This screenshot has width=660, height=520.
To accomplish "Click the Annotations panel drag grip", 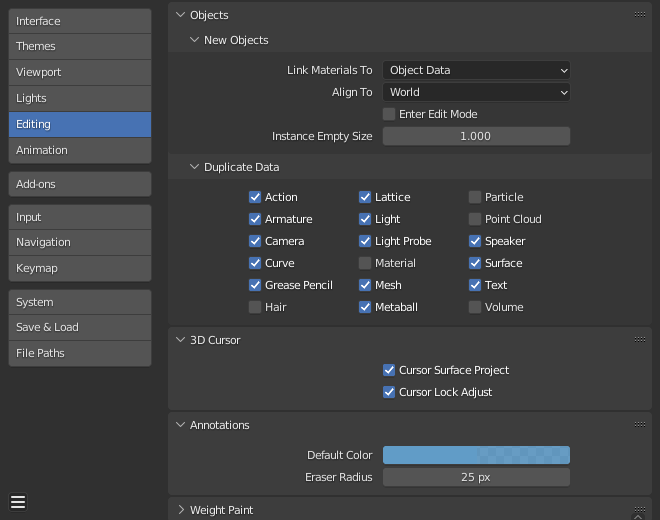I will click(640, 425).
